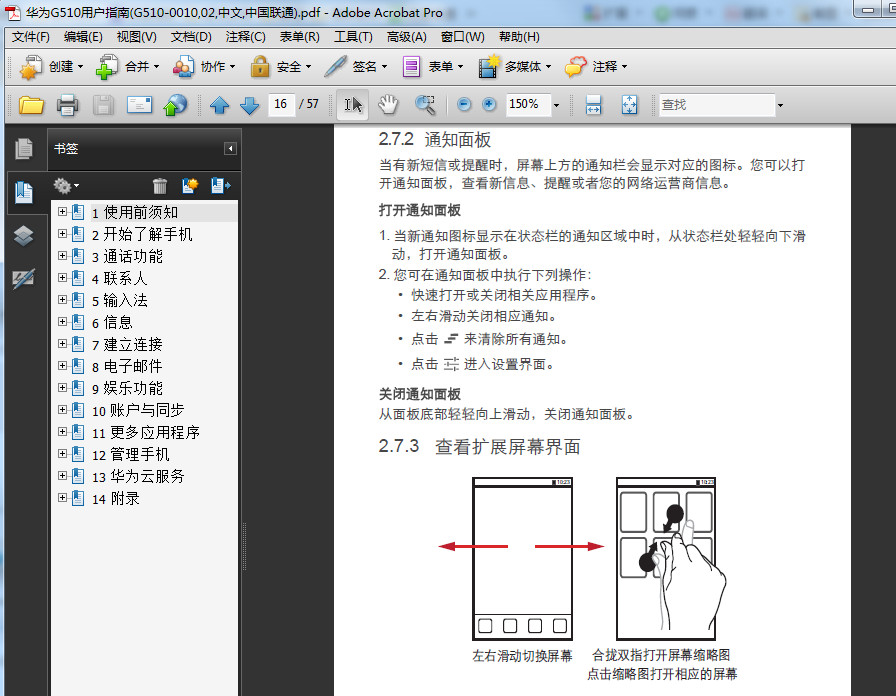
Task: Open the Pages thumbnails panel icon
Action: 23,148
